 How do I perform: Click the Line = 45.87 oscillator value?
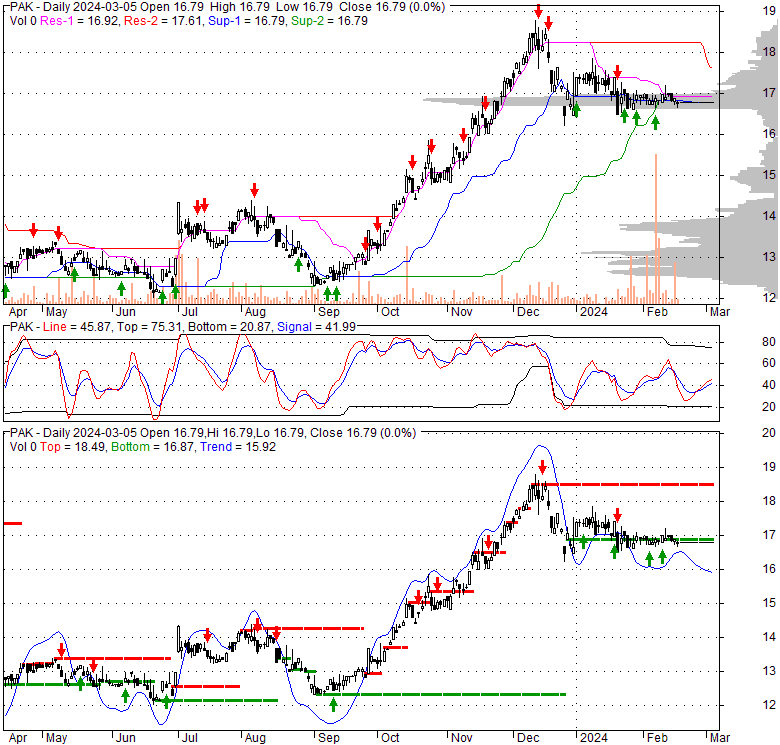coord(77,327)
